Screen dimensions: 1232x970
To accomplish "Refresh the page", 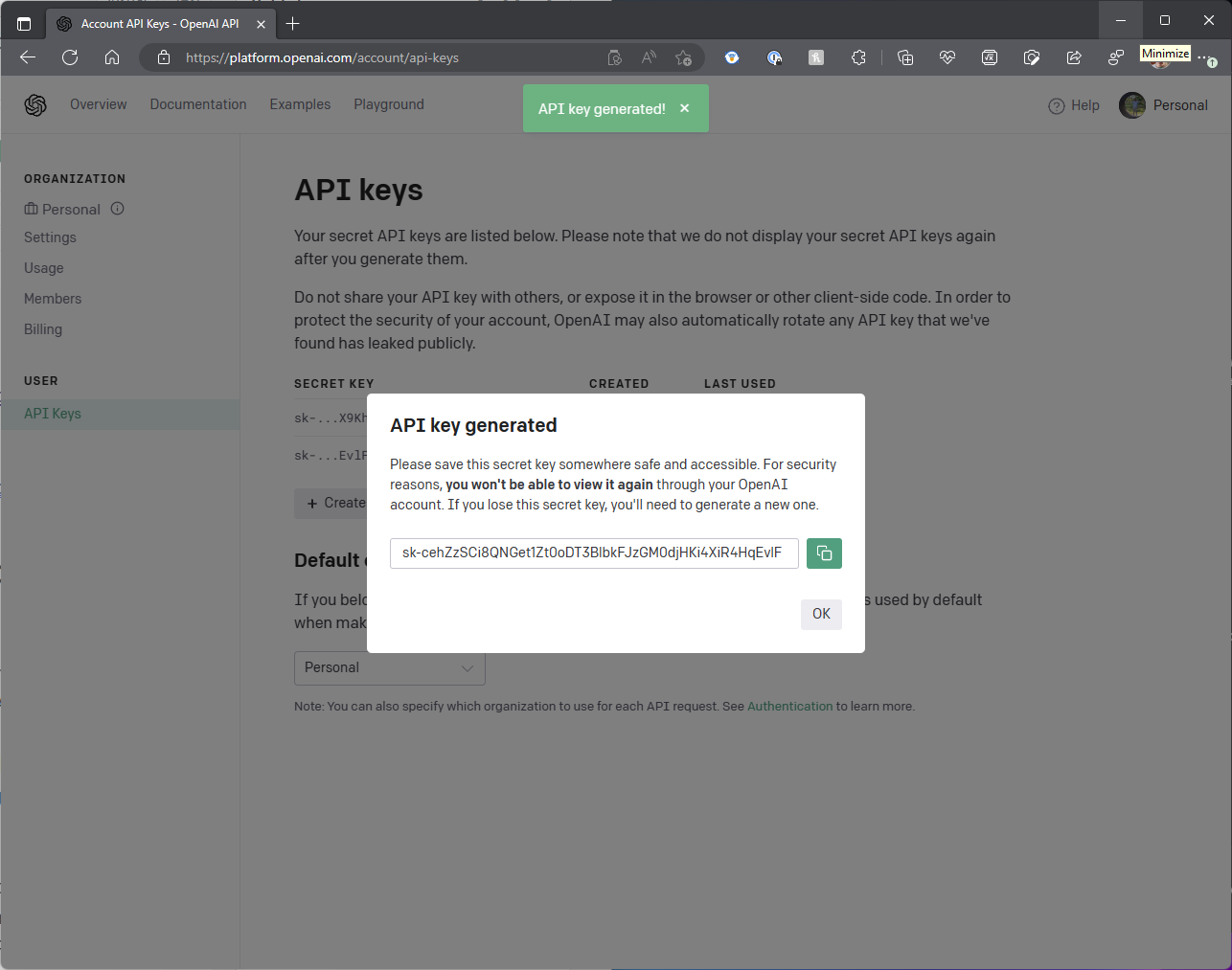I will point(70,57).
